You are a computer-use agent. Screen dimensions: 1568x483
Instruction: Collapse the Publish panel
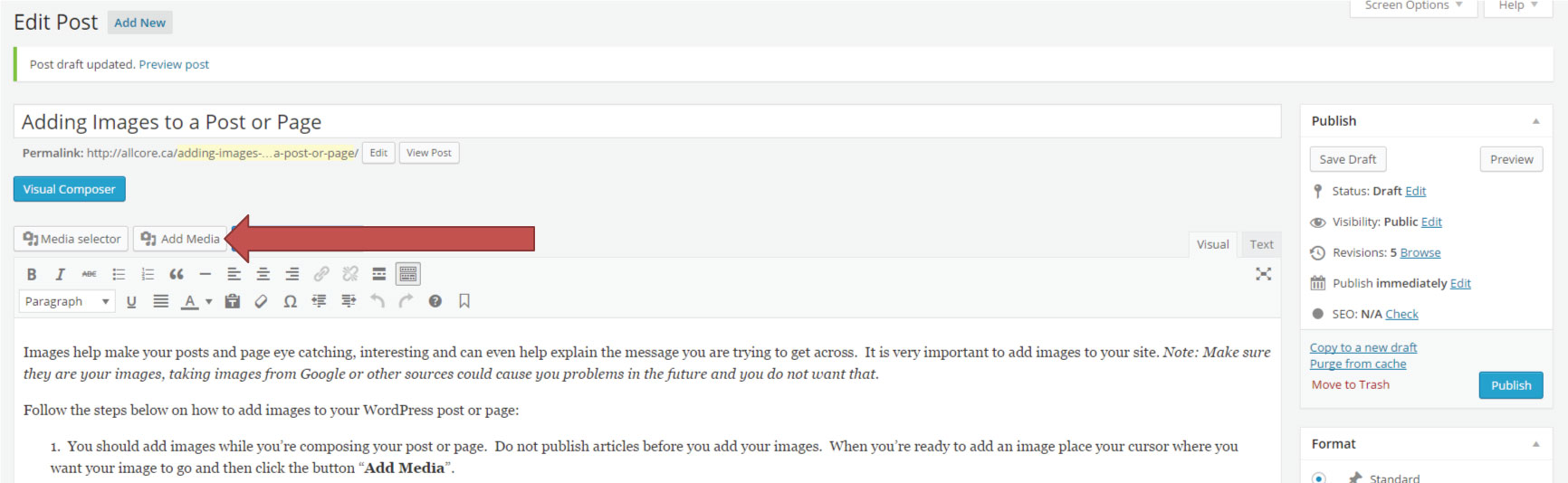pos(1535,121)
